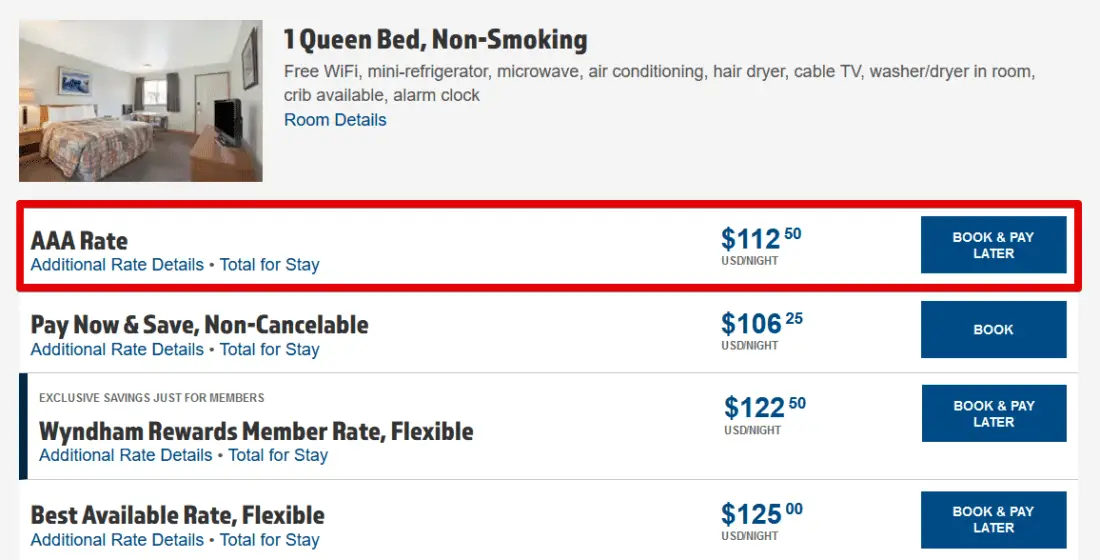Click the Pay Now & Save, Non-Cancelable title

pyautogui.click(x=199, y=325)
